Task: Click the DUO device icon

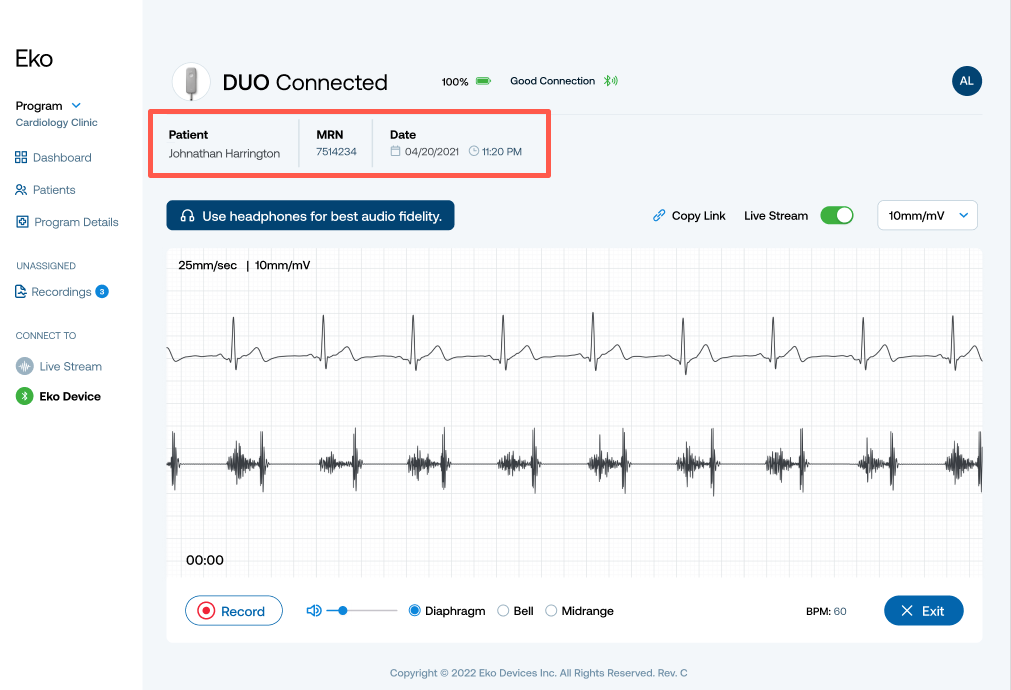Action: point(191,82)
